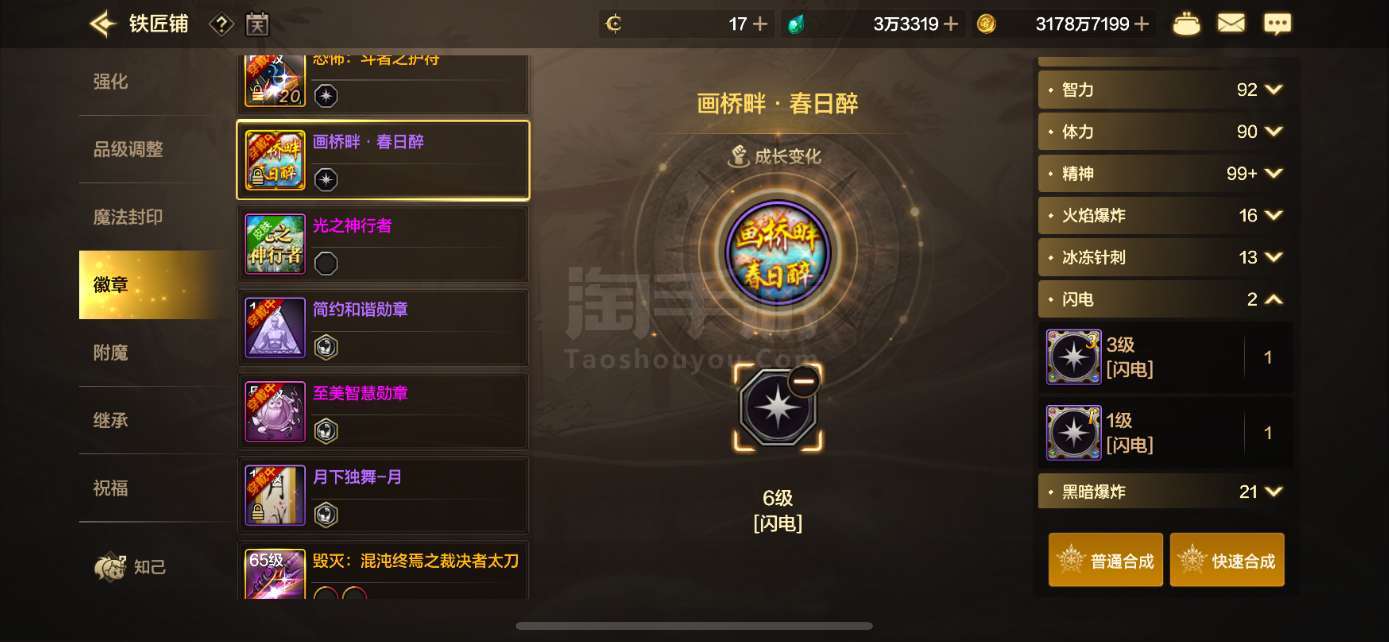Tap the plus beside gold coin amount

[x=1141, y=24]
